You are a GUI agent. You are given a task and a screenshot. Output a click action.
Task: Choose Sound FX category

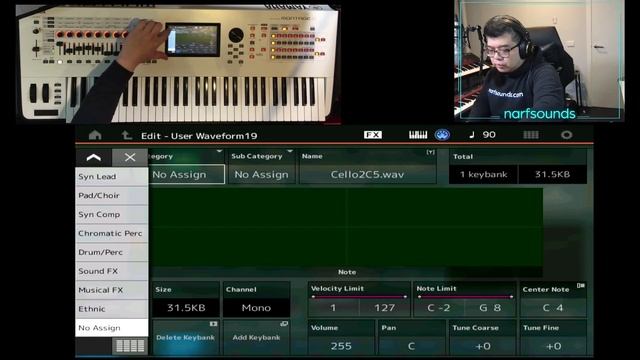(111, 271)
